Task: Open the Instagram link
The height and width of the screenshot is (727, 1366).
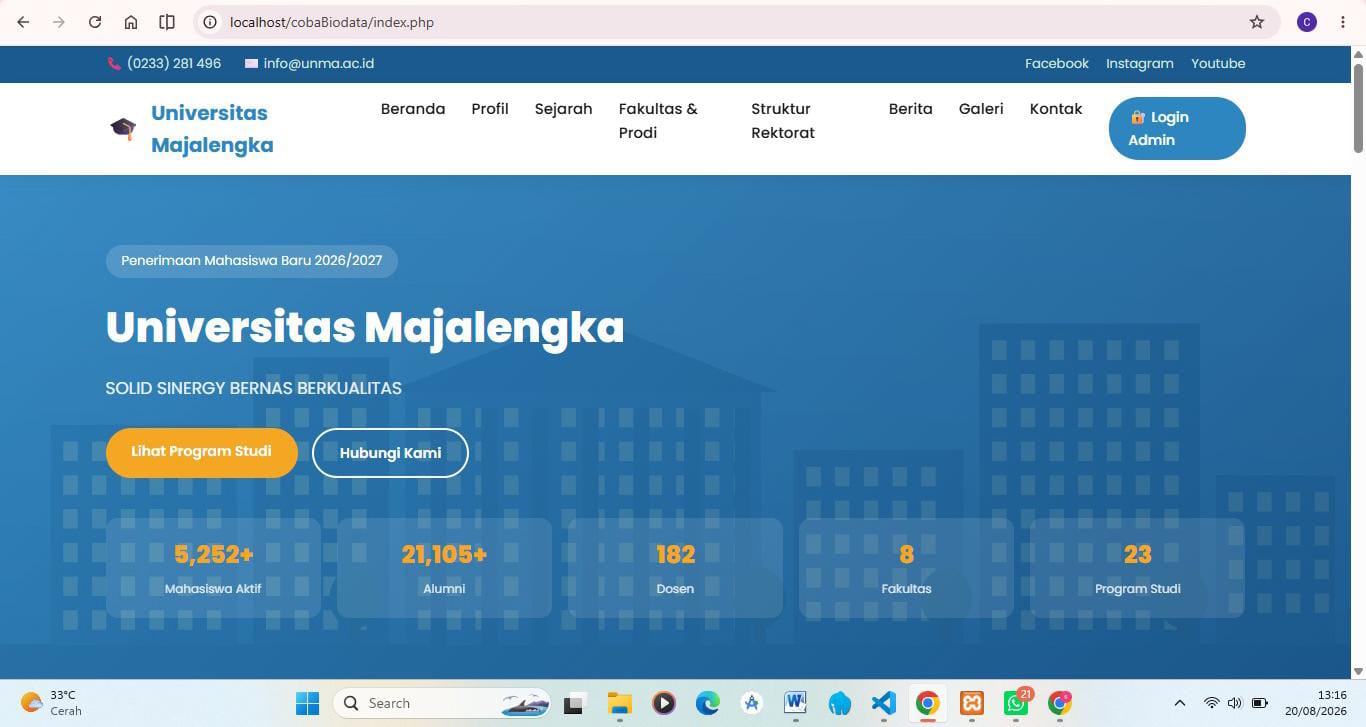Action: point(1140,63)
